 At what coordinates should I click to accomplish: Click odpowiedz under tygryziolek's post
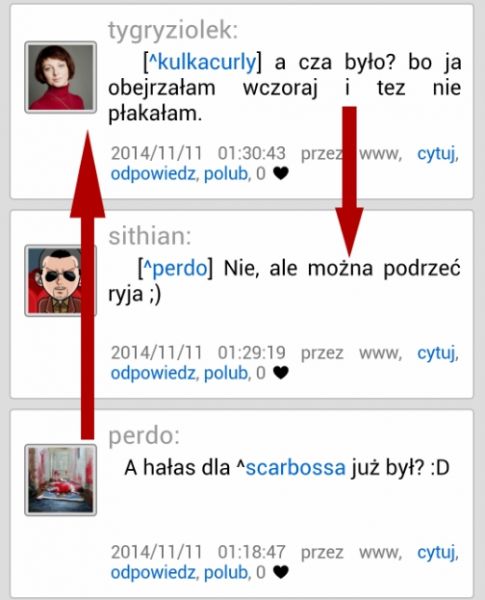click(x=154, y=174)
